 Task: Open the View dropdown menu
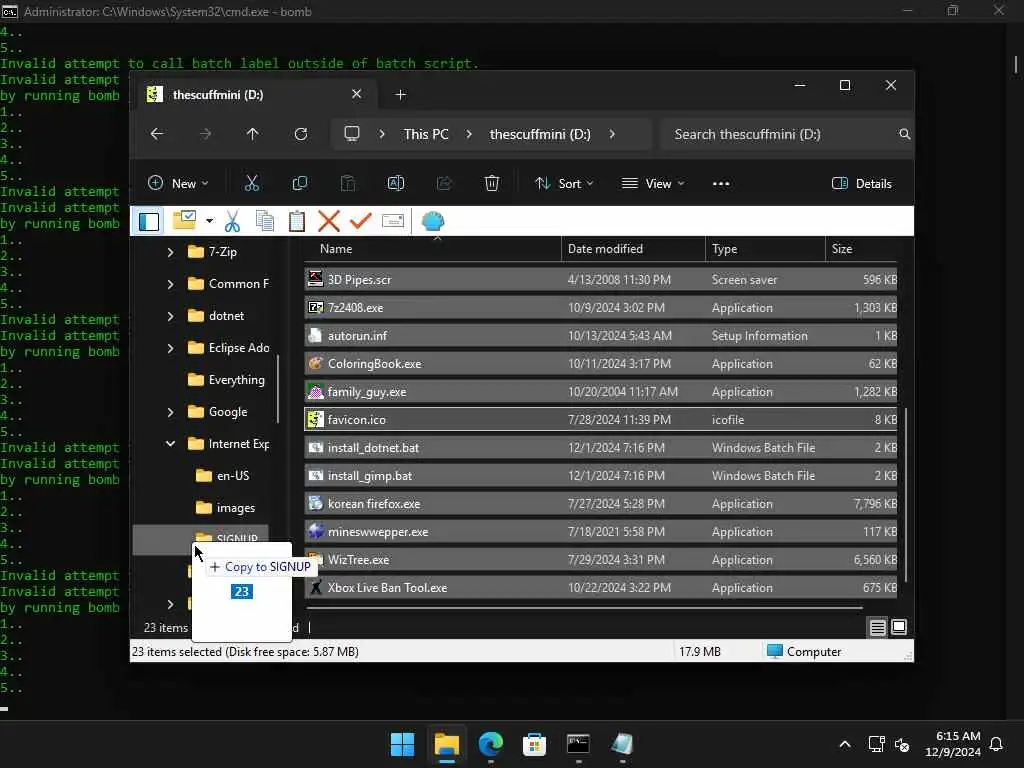[x=653, y=184]
